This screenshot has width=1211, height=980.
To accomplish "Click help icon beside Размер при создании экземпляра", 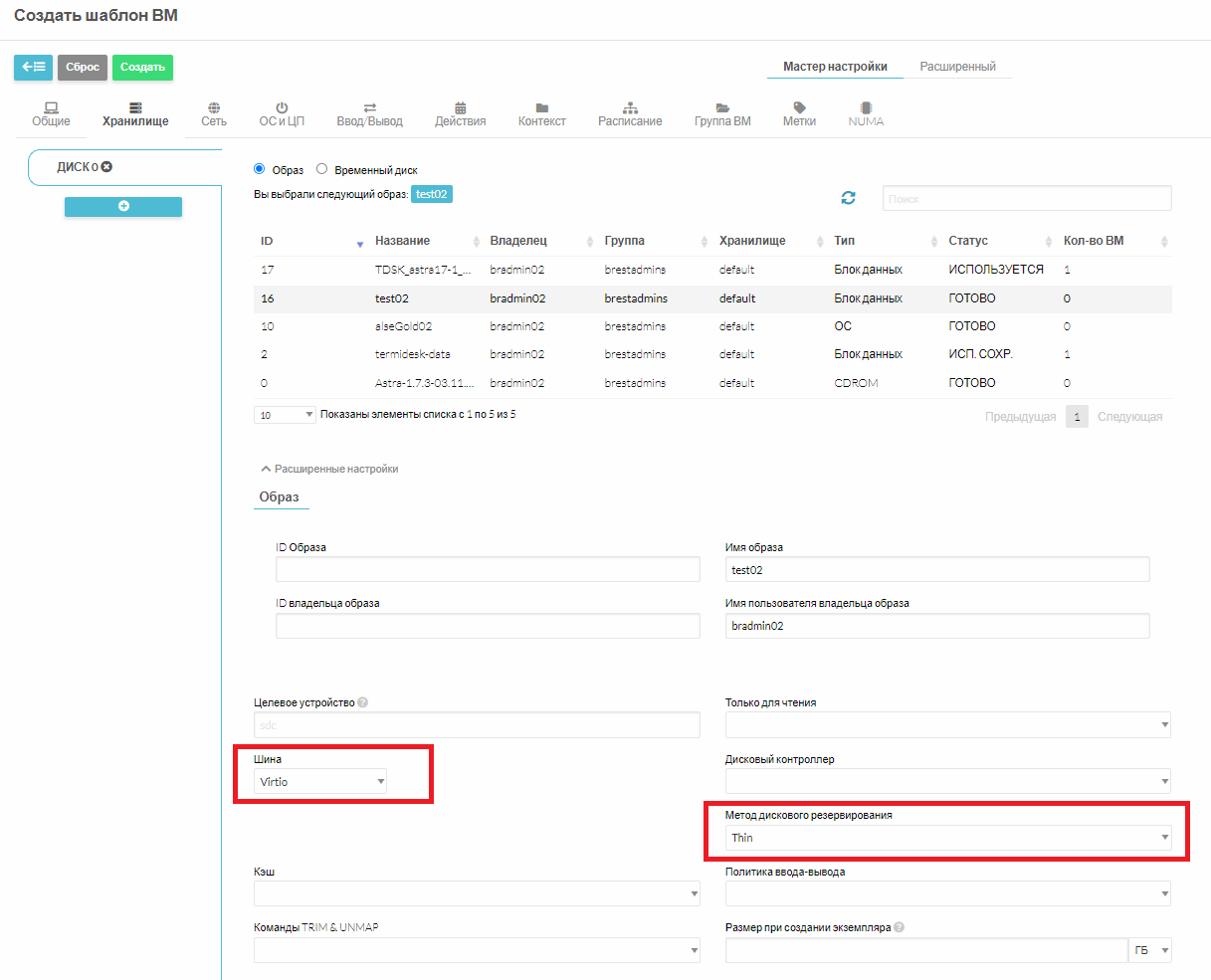I will 900,927.
